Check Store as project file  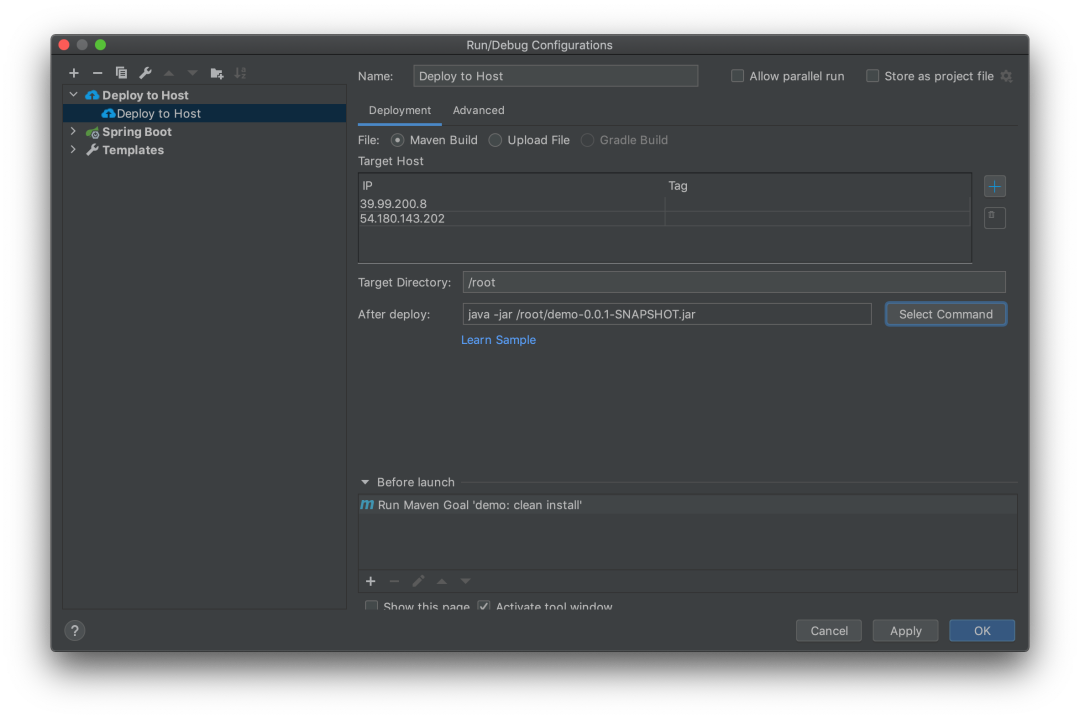(x=873, y=76)
